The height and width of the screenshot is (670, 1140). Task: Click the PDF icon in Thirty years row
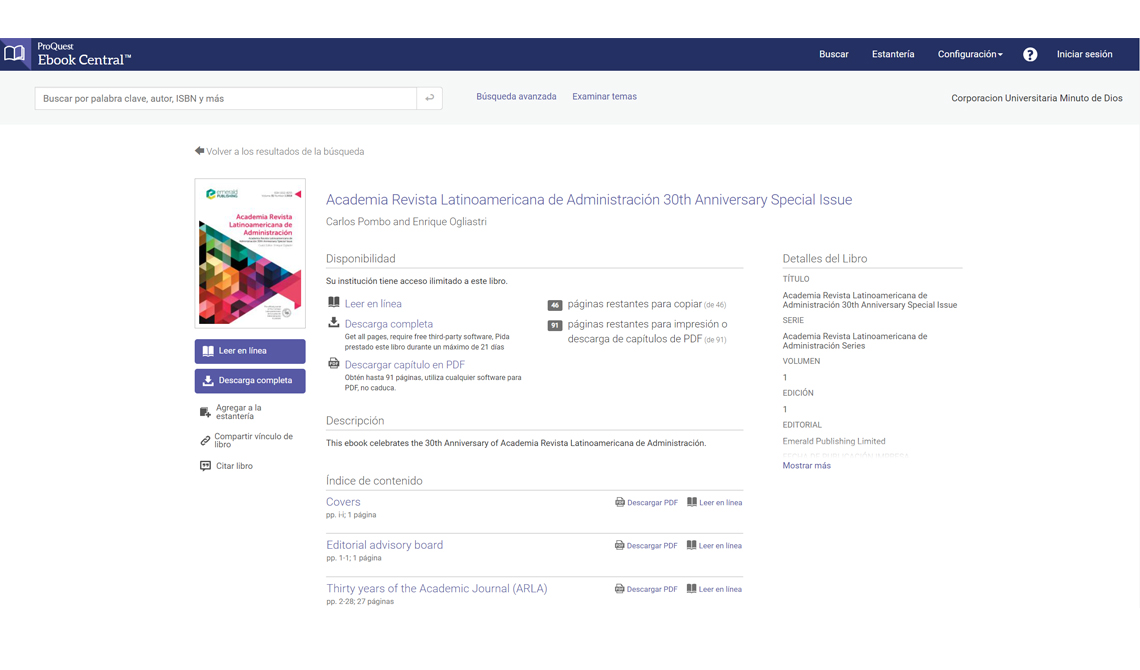click(619, 589)
